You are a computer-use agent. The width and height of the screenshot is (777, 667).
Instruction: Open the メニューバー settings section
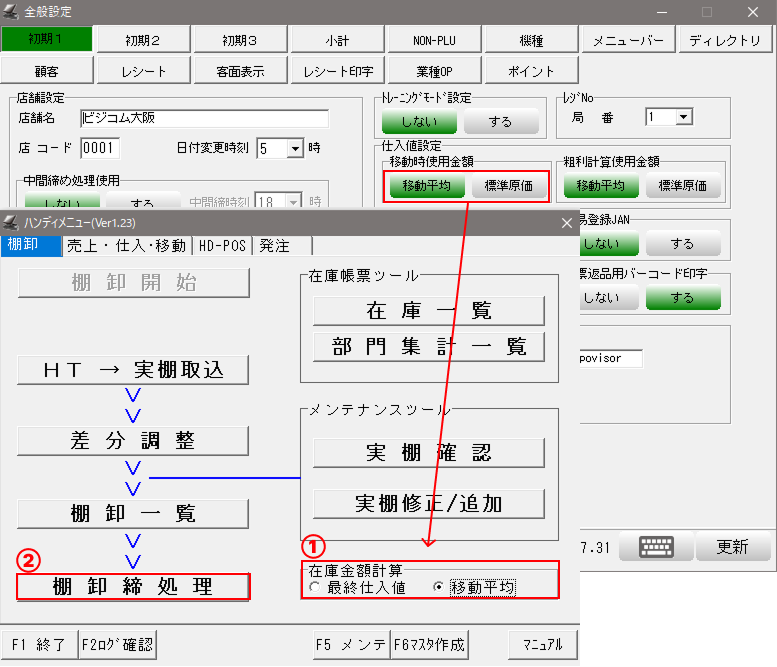(x=628, y=40)
